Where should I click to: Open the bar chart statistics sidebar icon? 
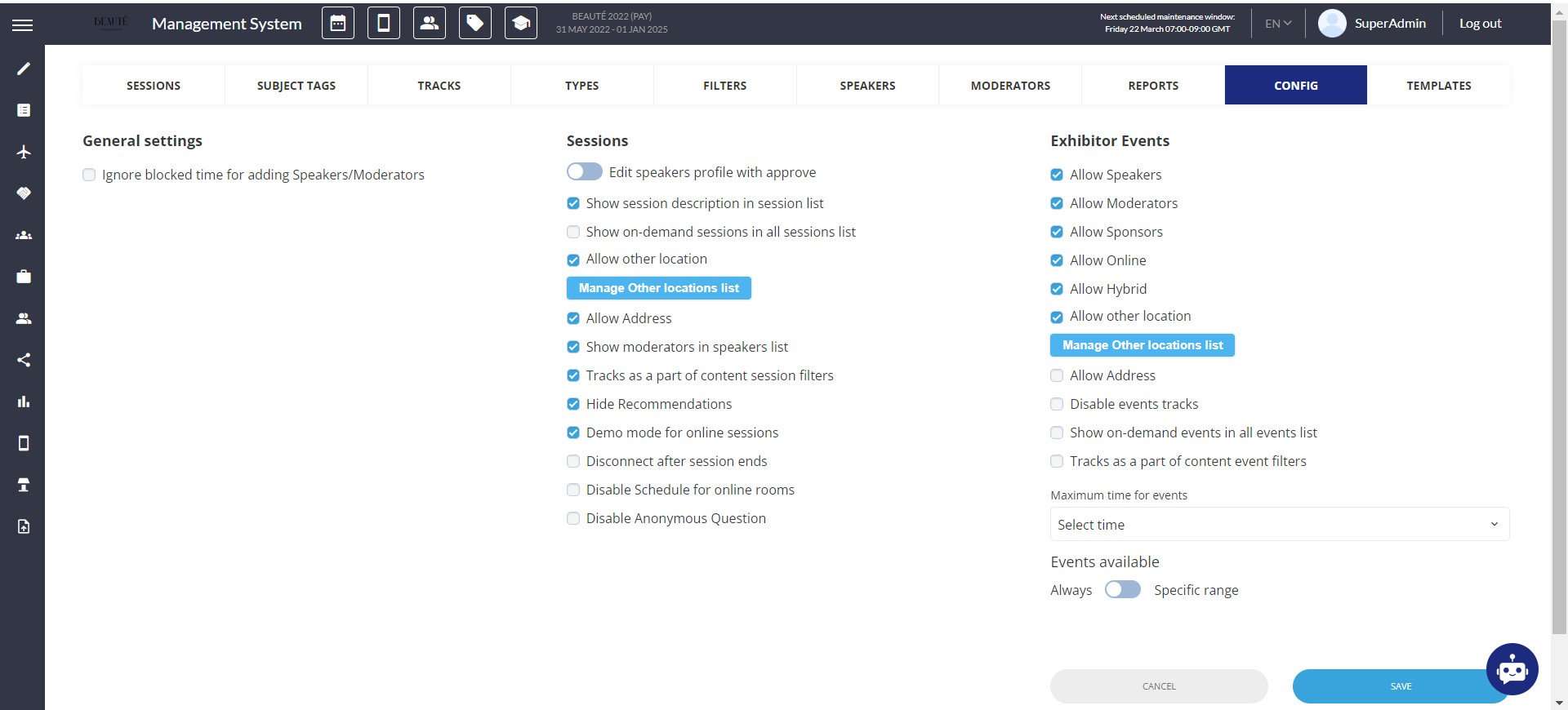click(24, 402)
